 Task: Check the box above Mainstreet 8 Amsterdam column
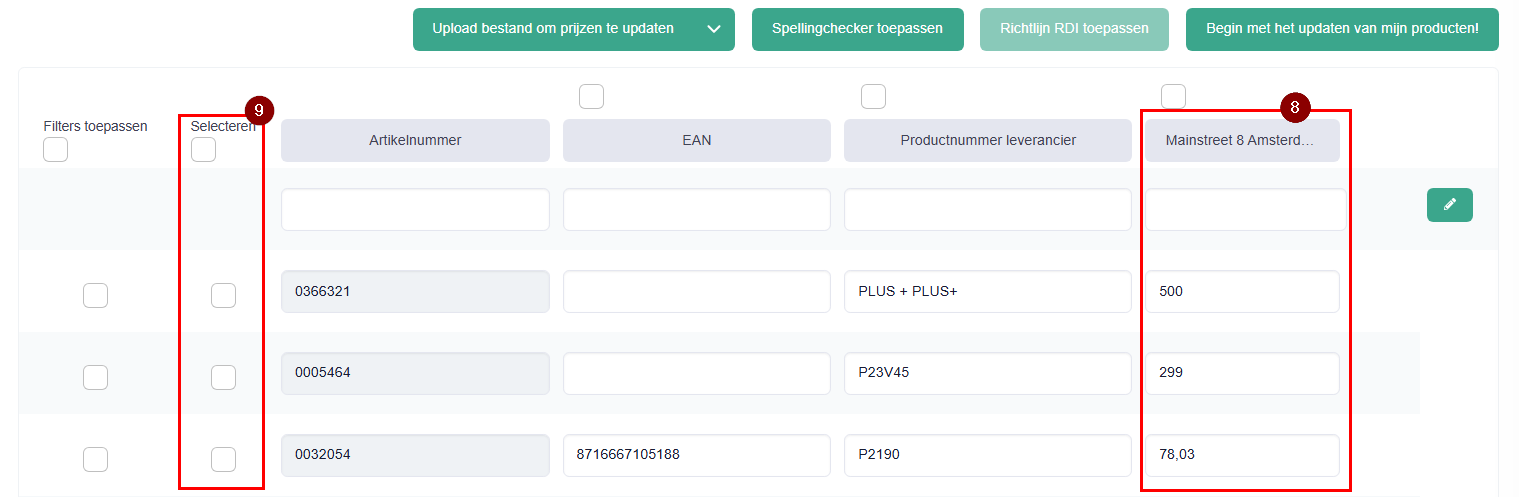point(1173,97)
